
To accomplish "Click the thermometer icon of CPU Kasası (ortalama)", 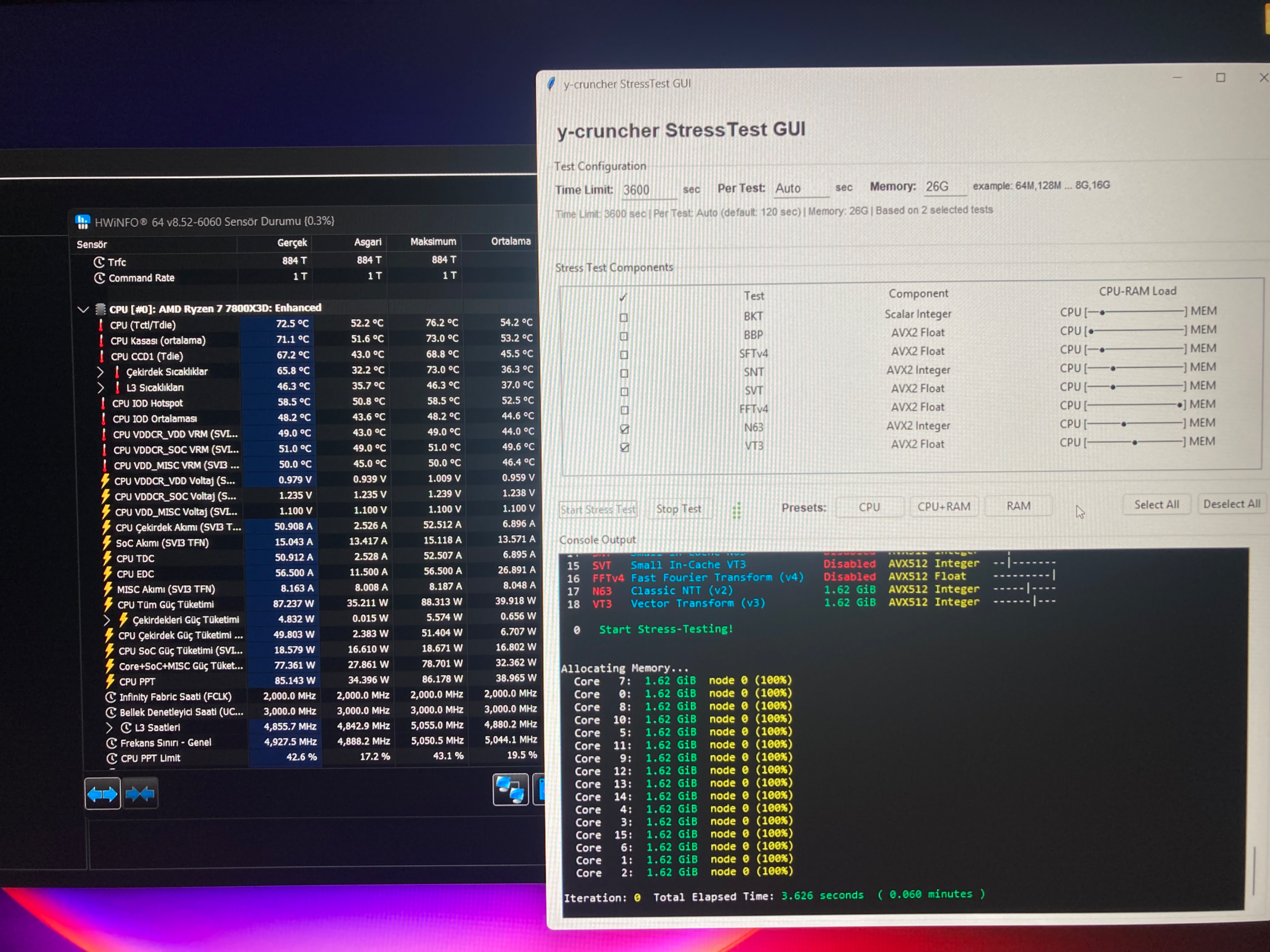I will tap(101, 341).
